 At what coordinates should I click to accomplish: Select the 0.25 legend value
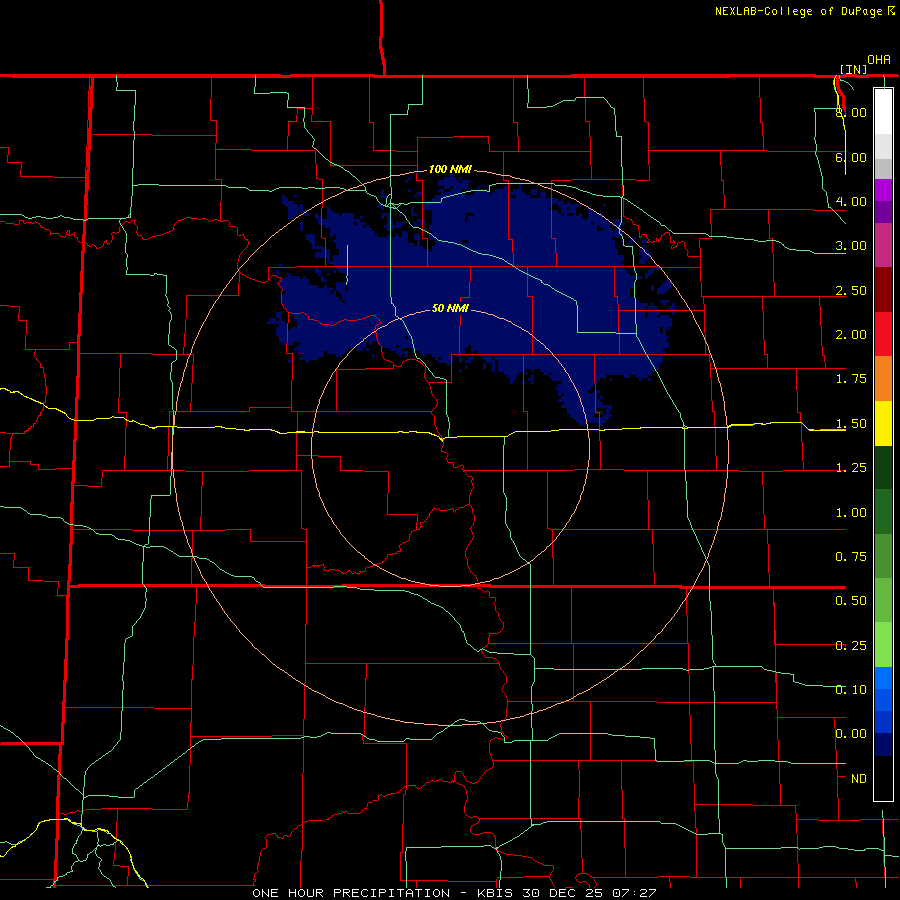[x=851, y=646]
